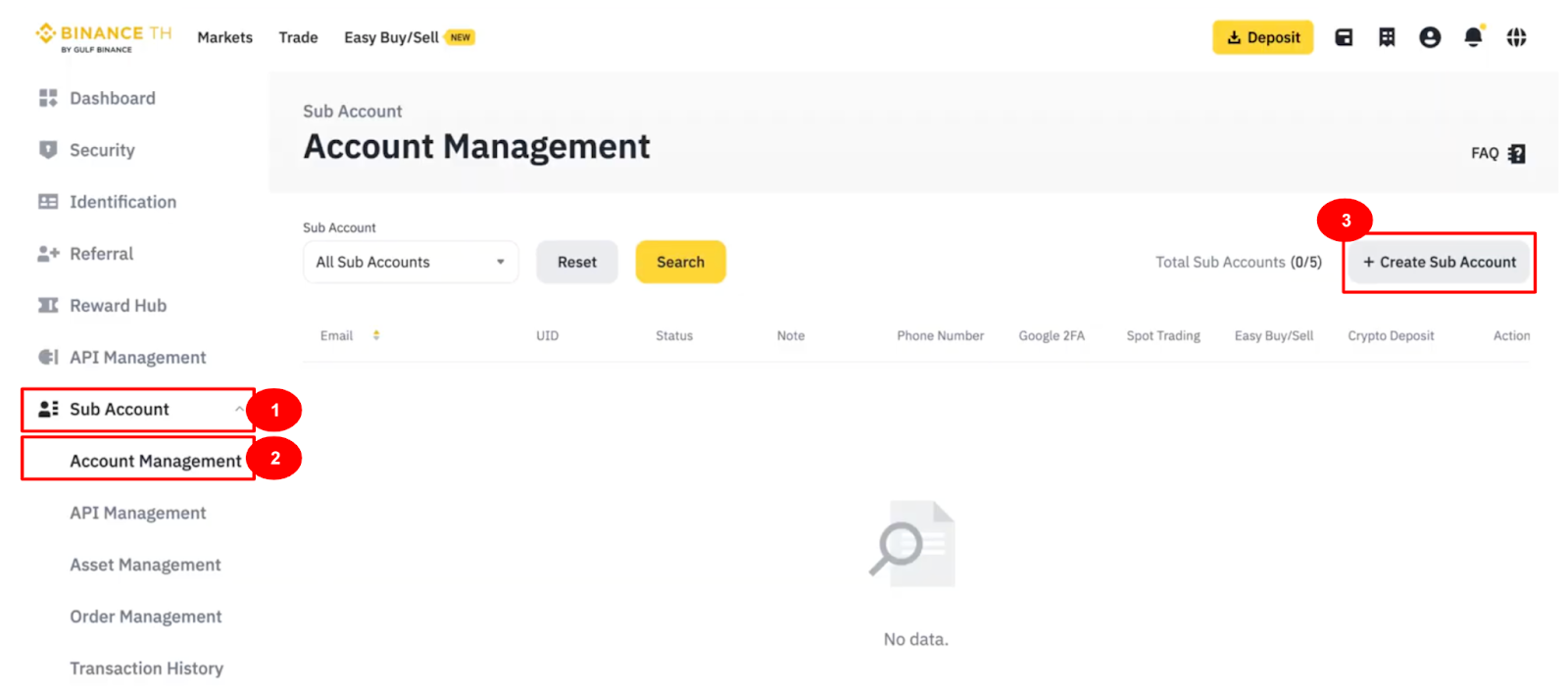Click the Binance TH logo

point(103,36)
